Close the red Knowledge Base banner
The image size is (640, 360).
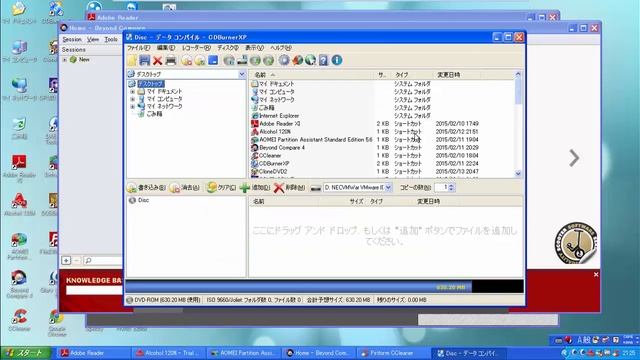(x=596, y=275)
